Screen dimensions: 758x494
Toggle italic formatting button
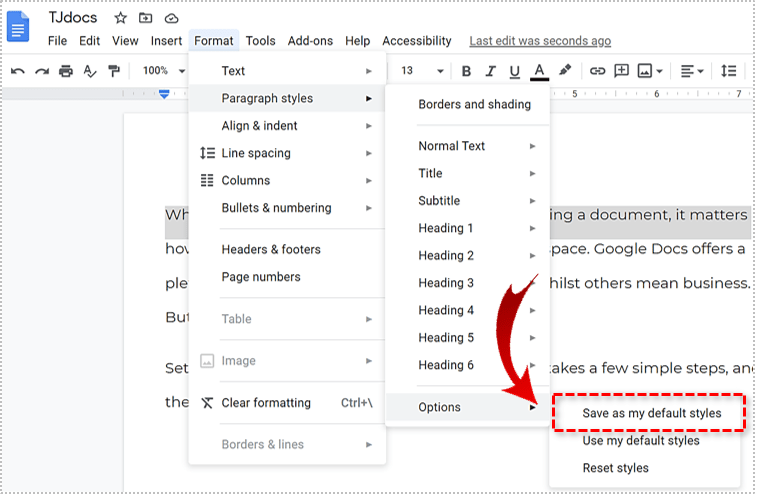pos(490,71)
